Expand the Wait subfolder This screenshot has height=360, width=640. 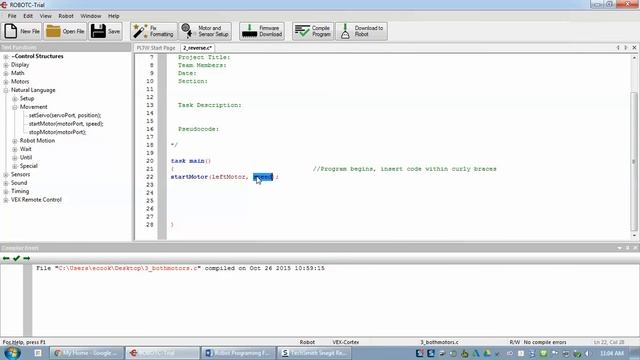tap(15, 149)
